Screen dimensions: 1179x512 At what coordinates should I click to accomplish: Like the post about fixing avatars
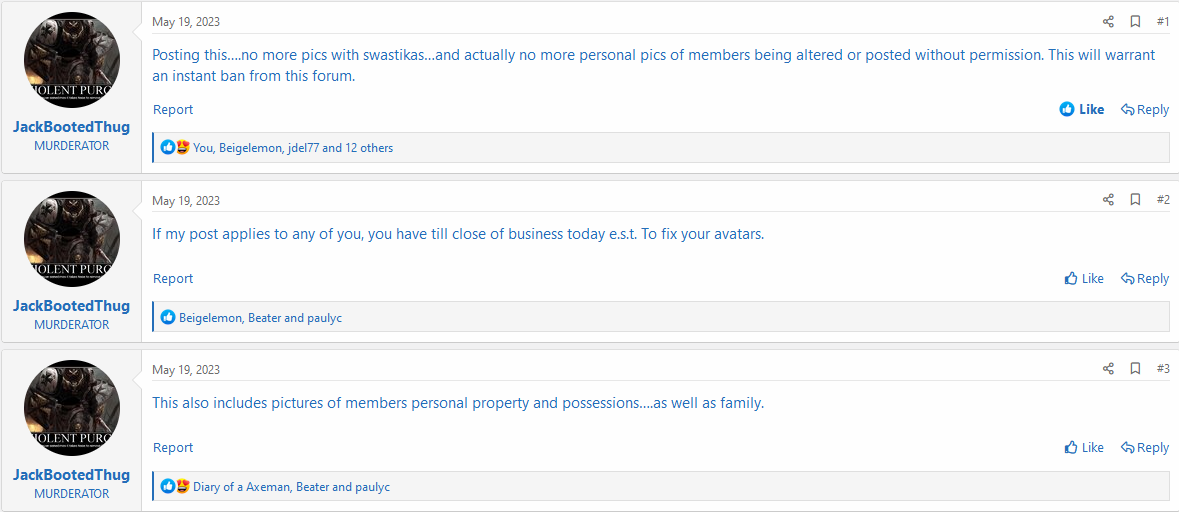point(1084,278)
